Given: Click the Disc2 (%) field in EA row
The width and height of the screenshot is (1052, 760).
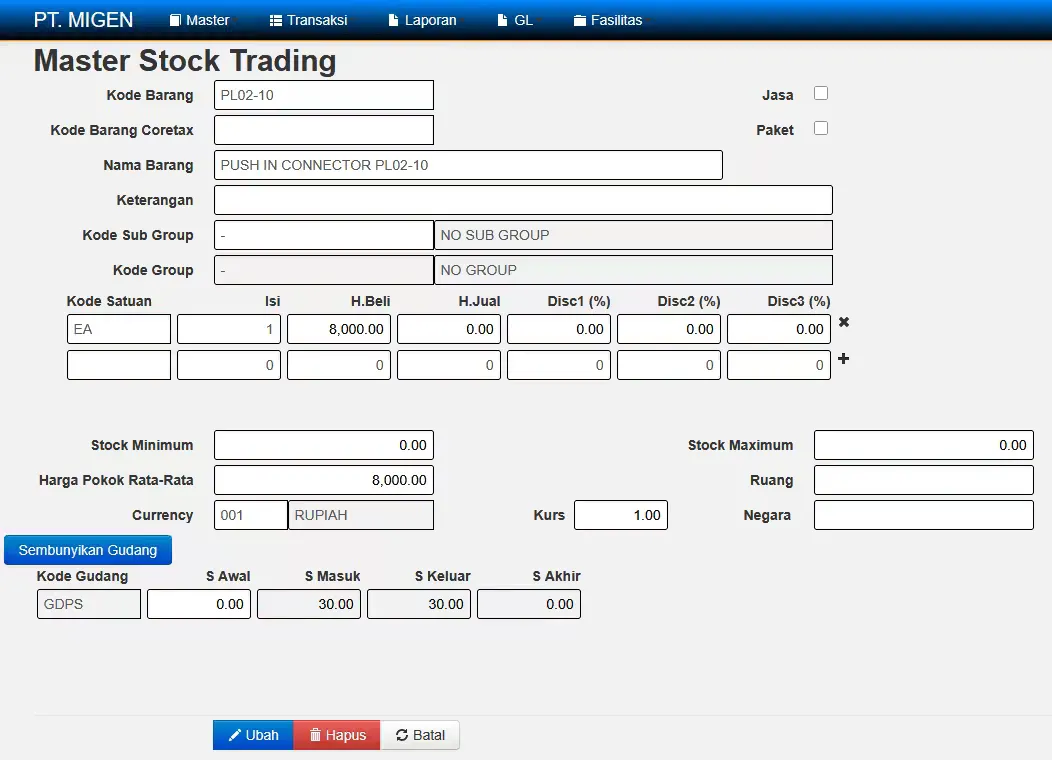Looking at the screenshot, I should point(669,329).
